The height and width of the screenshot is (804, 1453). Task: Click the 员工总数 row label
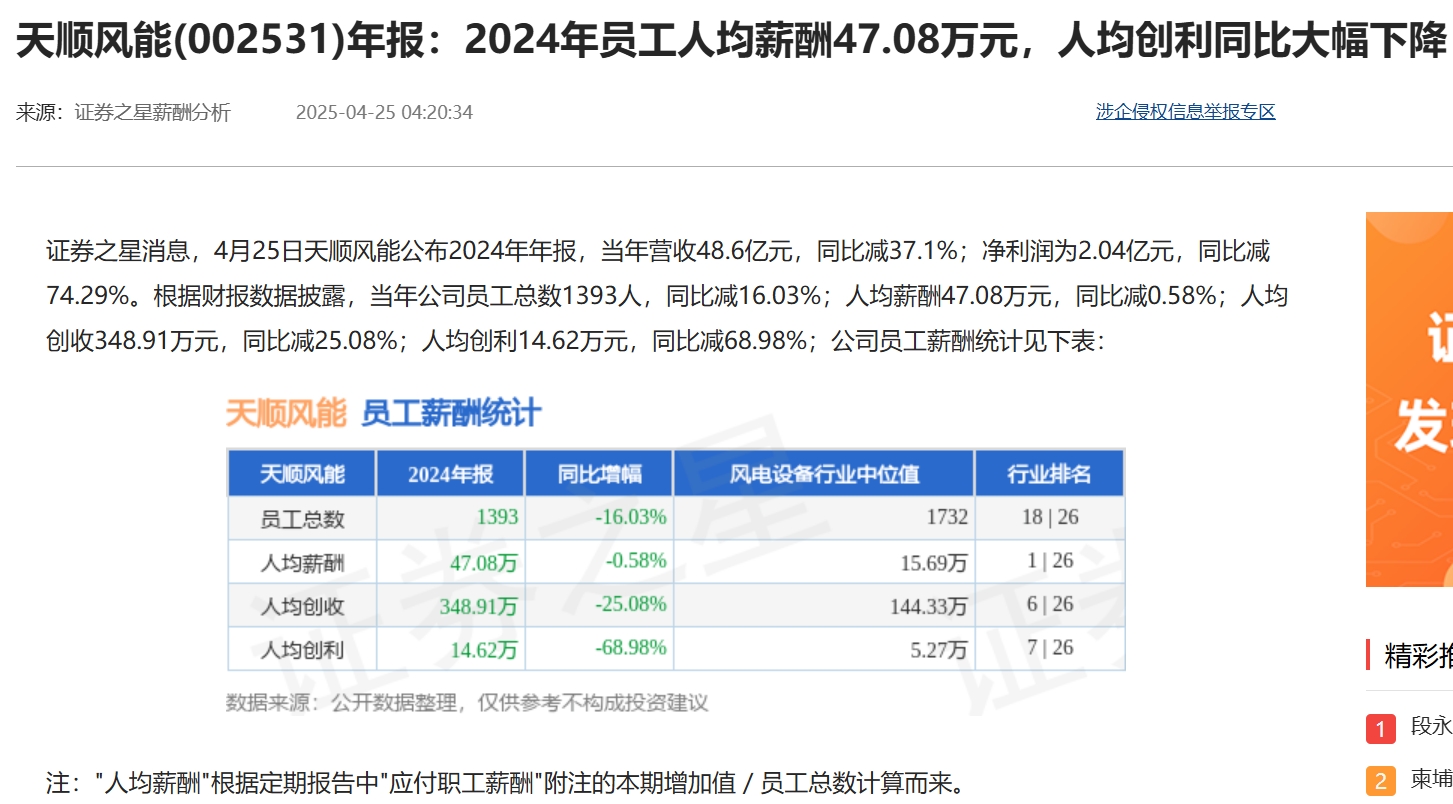[302, 519]
